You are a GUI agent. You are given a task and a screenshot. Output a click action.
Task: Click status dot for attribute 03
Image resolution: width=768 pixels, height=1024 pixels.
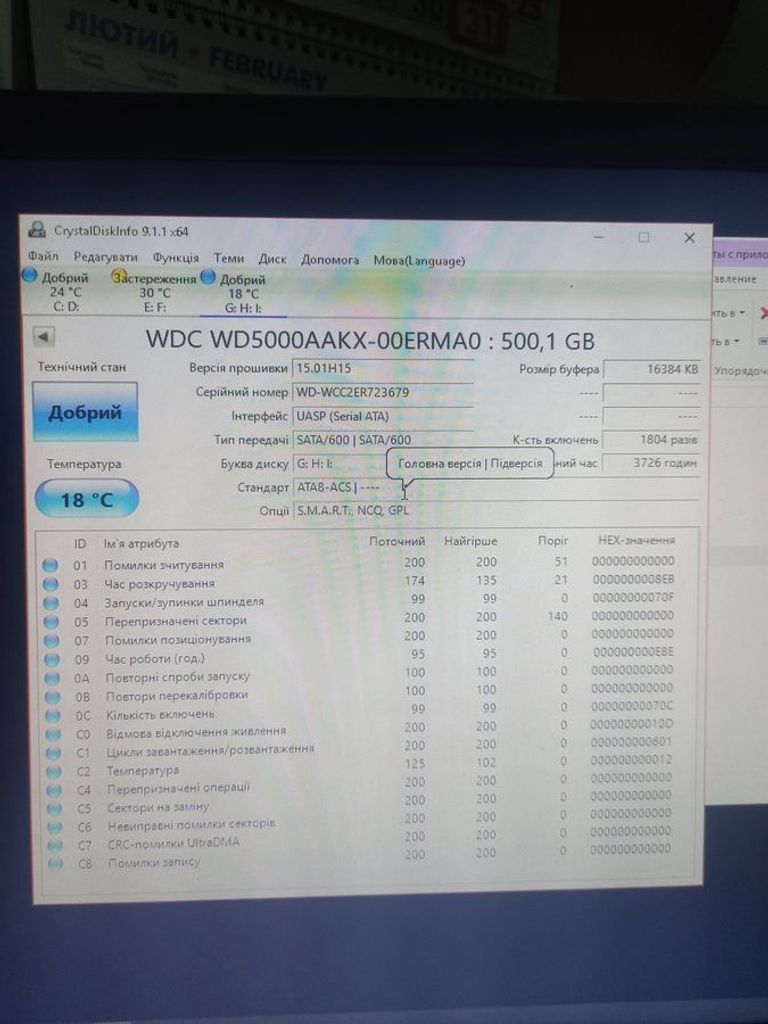[x=50, y=584]
